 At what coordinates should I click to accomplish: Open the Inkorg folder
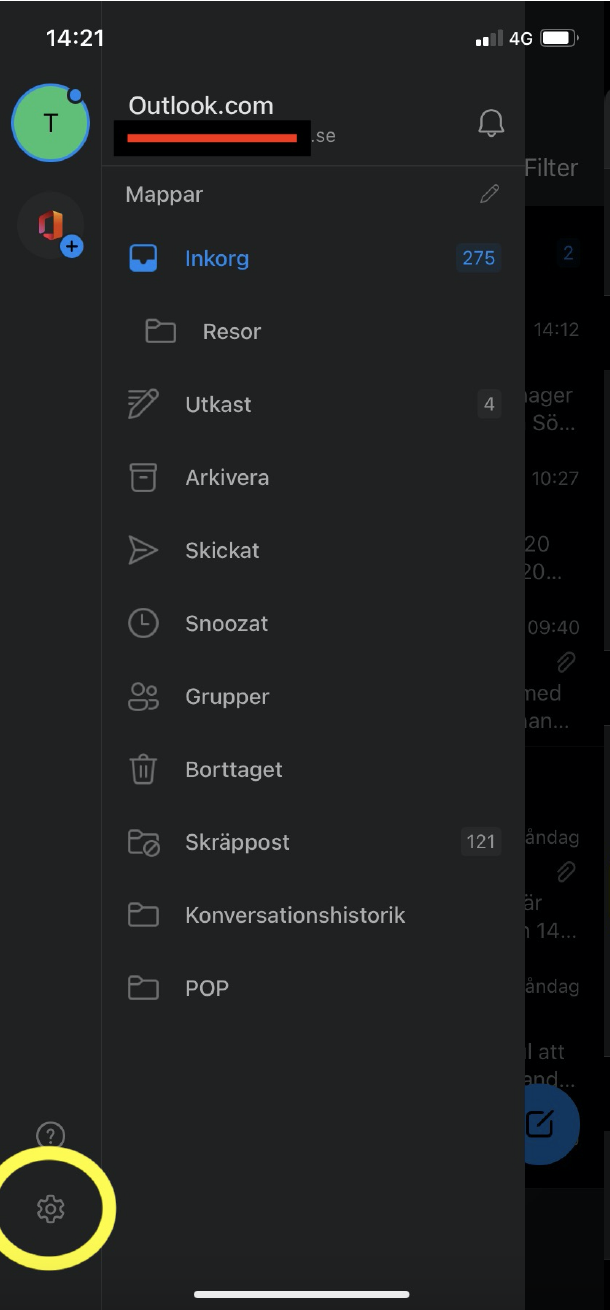217,258
